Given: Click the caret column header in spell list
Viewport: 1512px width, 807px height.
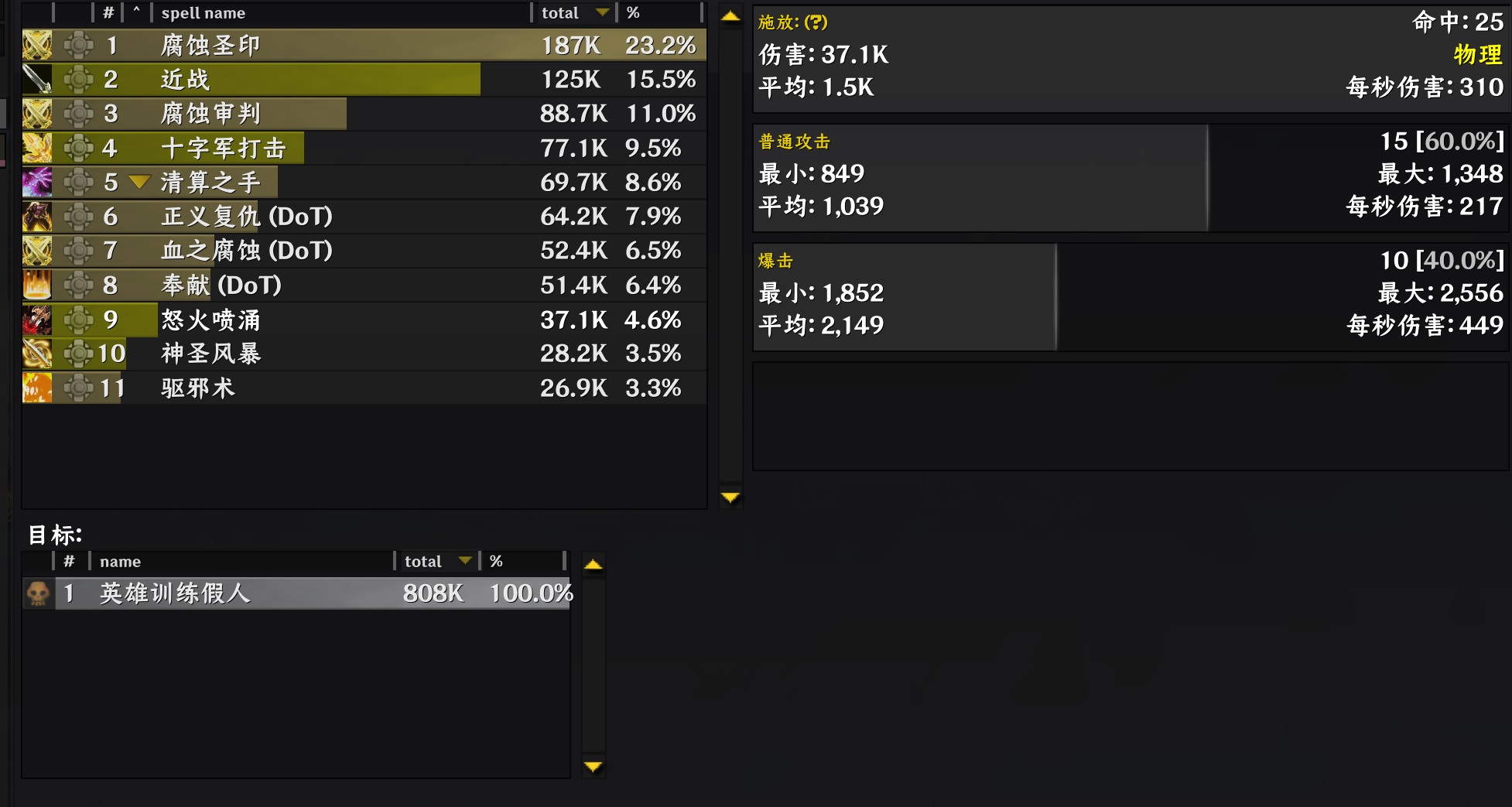Looking at the screenshot, I should coord(136,12).
